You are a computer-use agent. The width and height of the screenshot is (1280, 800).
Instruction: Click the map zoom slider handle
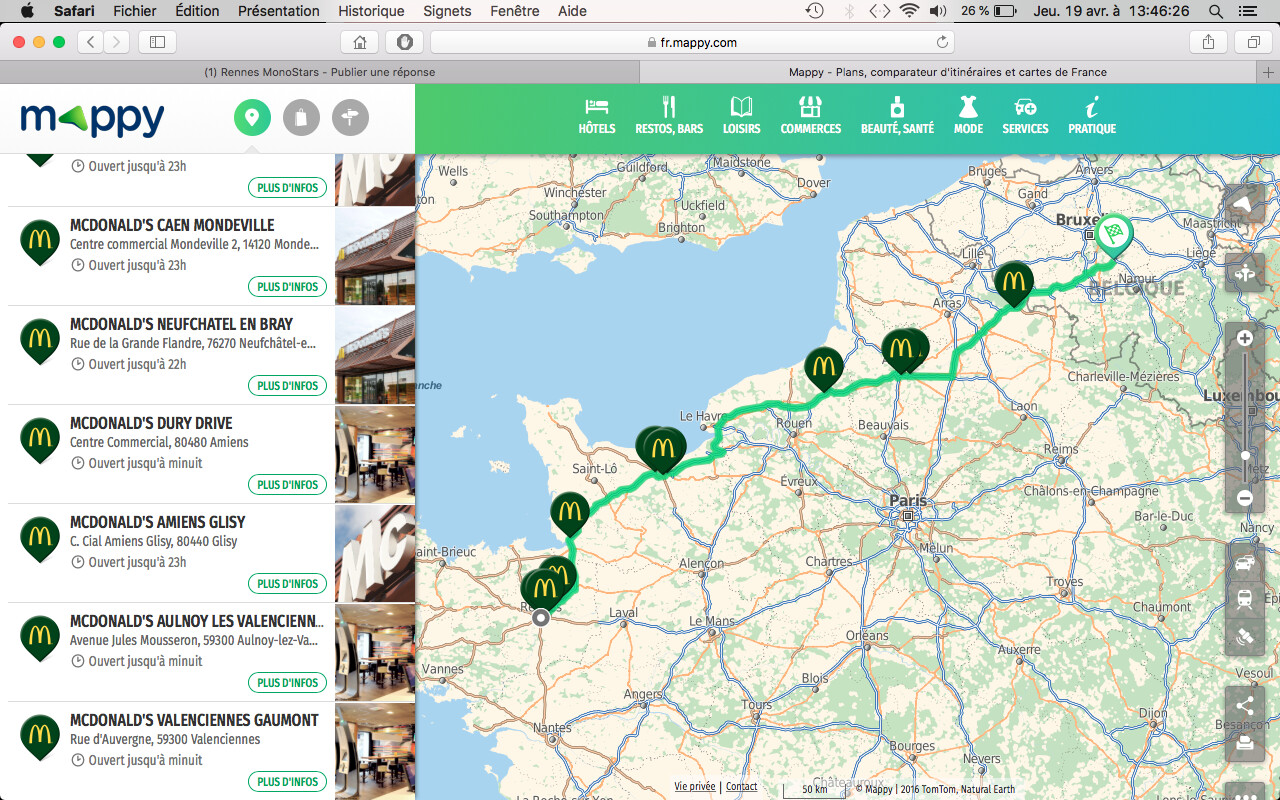coord(1246,455)
